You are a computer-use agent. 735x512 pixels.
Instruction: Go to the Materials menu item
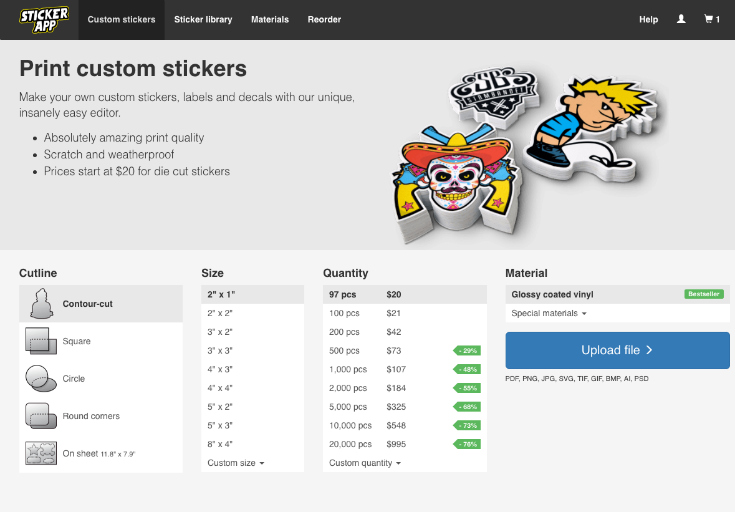(x=270, y=19)
